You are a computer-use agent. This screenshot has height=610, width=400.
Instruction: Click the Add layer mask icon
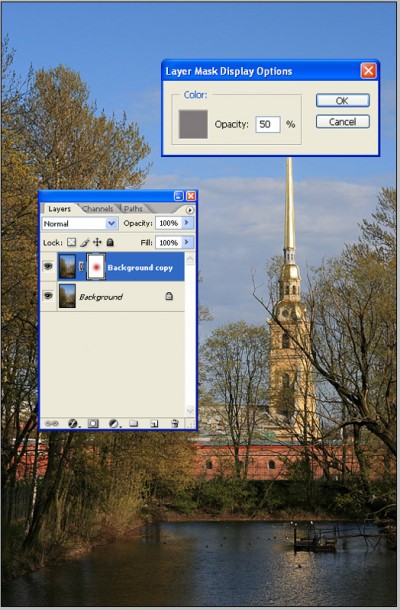93,423
